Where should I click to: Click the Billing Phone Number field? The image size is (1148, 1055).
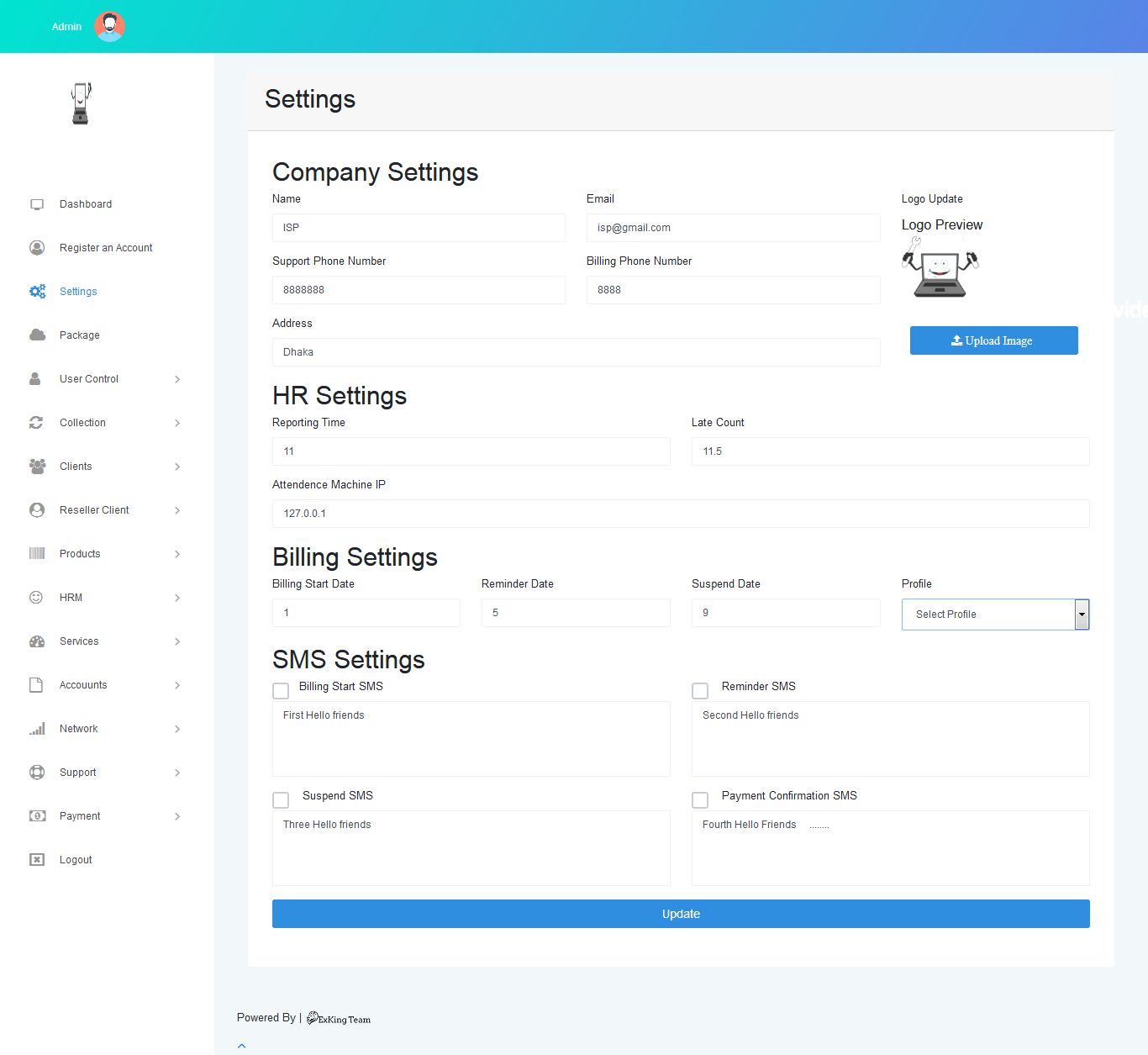point(734,290)
